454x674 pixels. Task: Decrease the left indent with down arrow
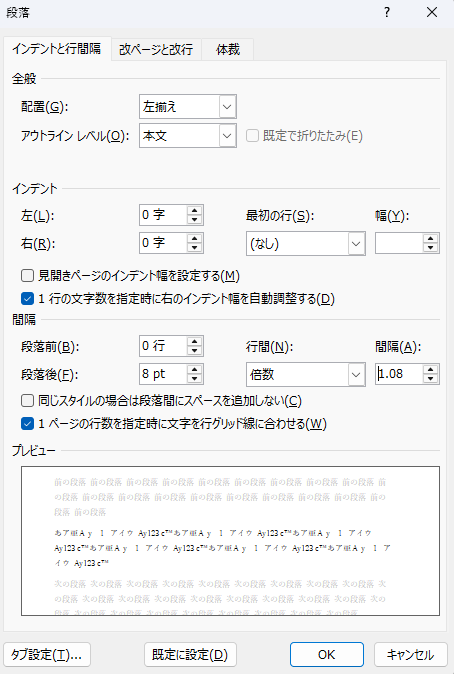[x=194, y=220]
